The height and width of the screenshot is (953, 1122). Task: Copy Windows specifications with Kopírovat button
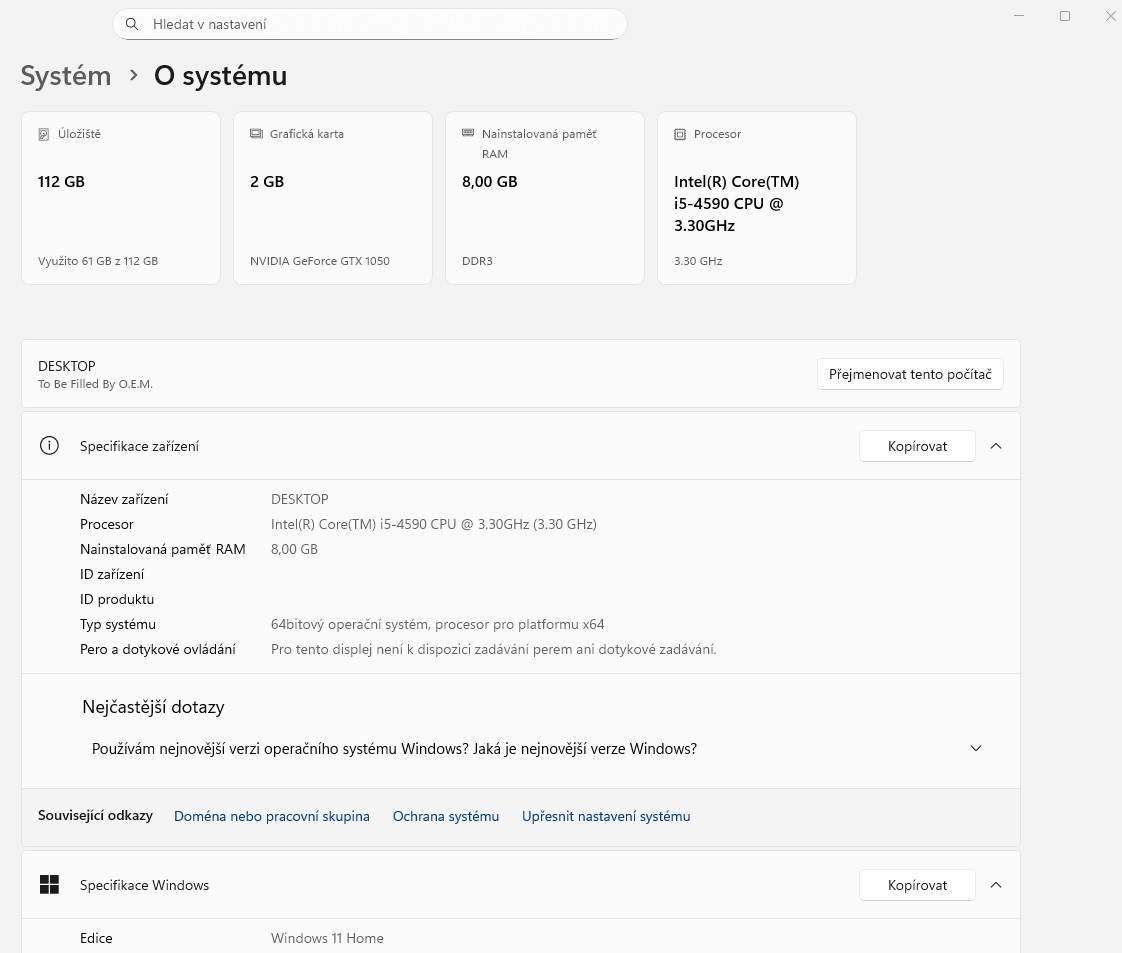917,885
